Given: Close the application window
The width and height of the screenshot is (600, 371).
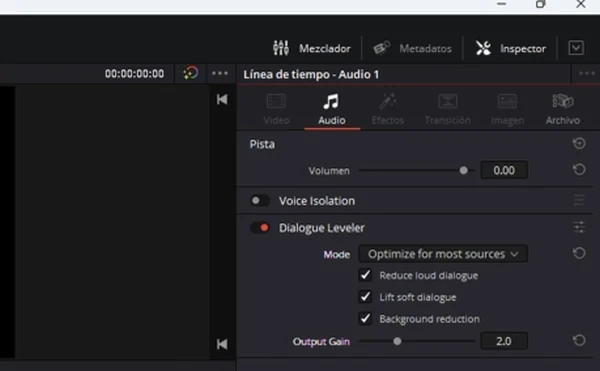Looking at the screenshot, I should 580,4.
